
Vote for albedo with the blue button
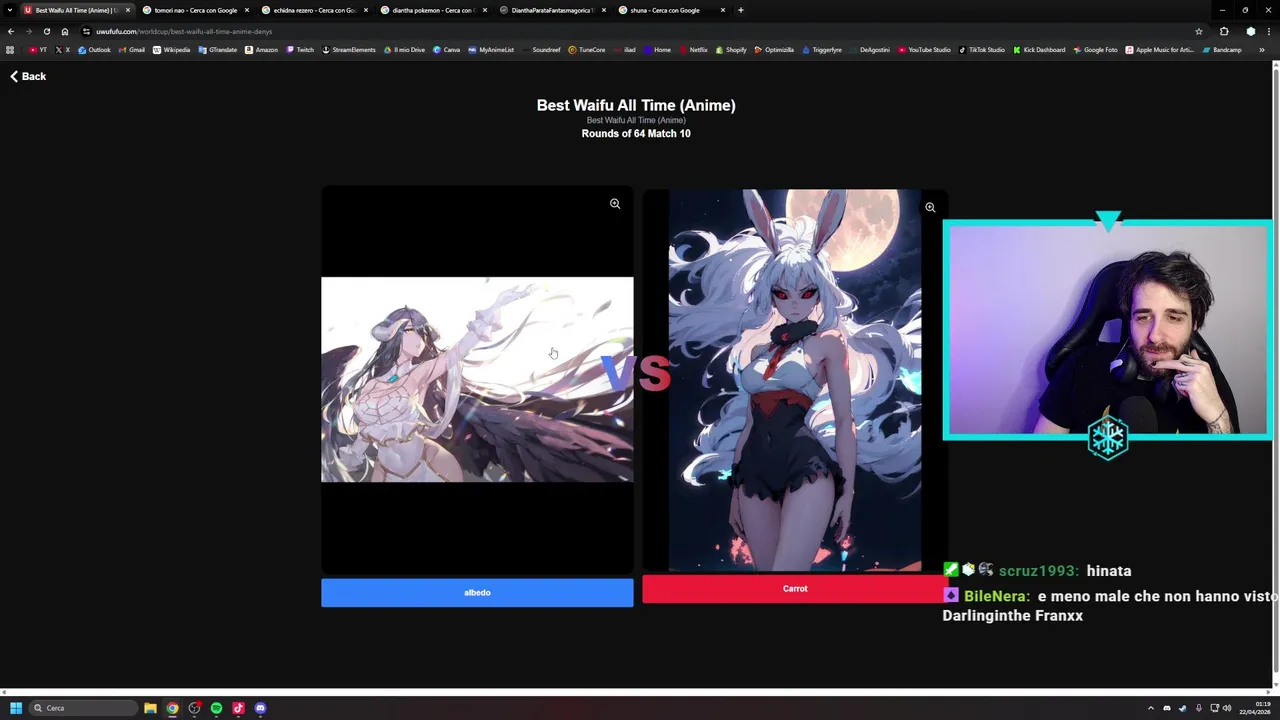[477, 592]
